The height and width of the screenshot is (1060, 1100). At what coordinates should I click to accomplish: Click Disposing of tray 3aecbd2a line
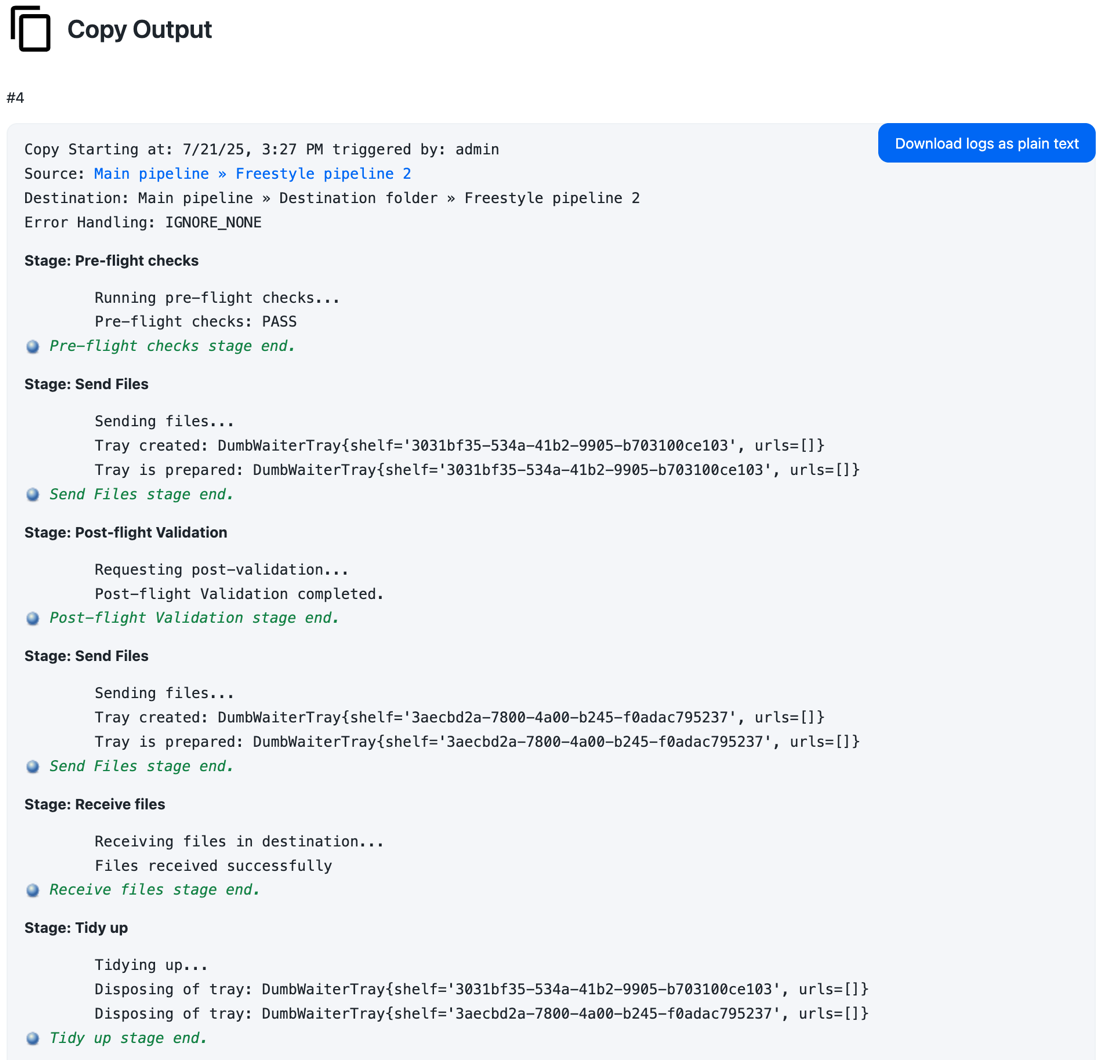(x=482, y=1014)
